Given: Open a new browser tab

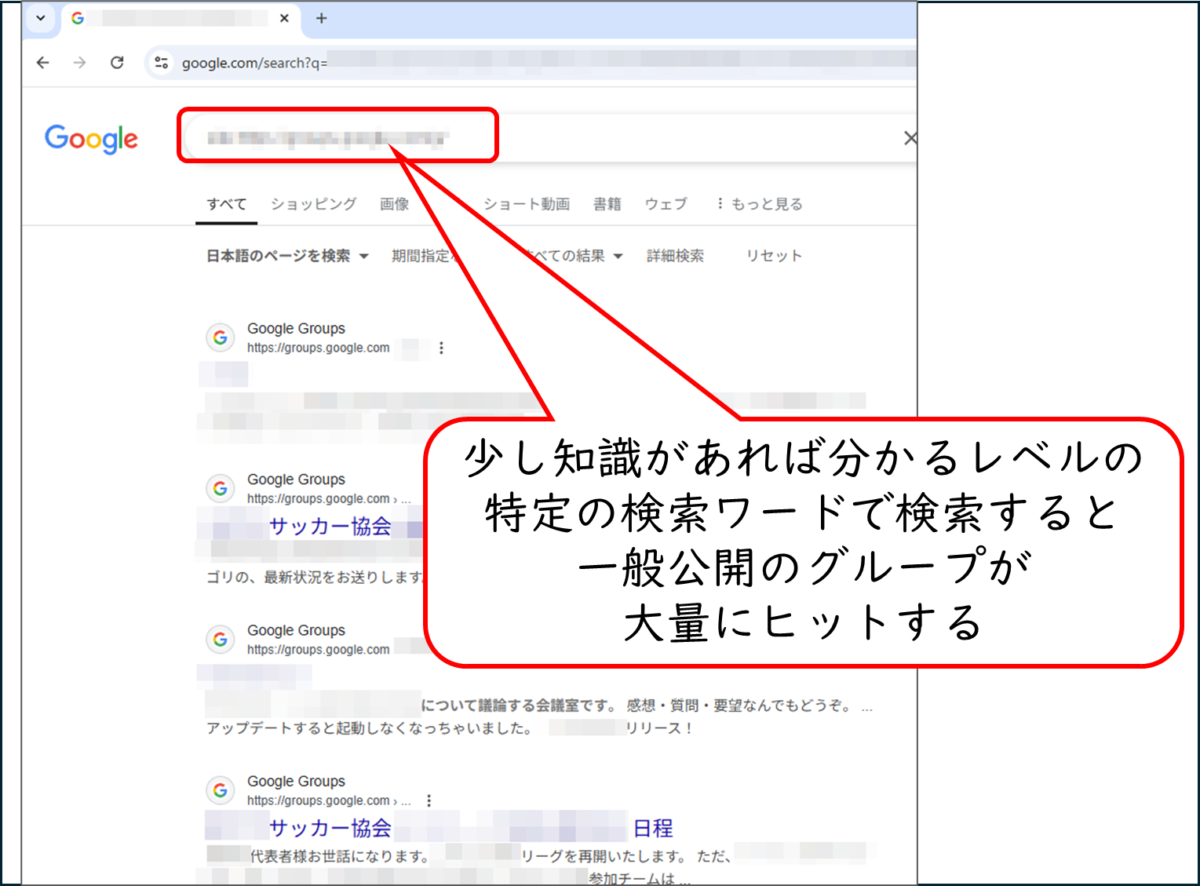Looking at the screenshot, I should click(x=321, y=19).
